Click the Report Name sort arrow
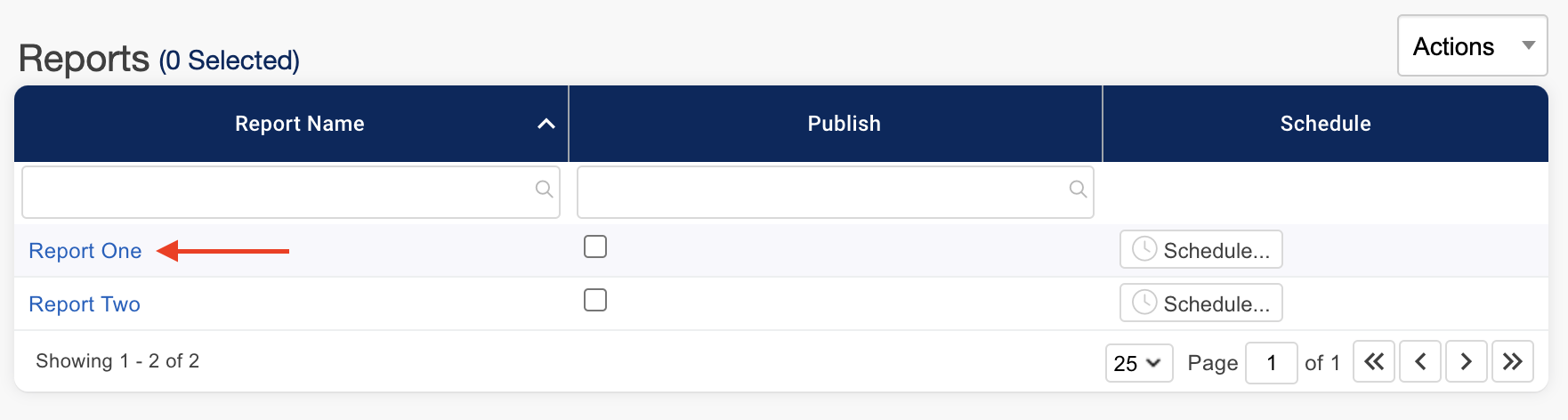The width and height of the screenshot is (1568, 420). [546, 124]
